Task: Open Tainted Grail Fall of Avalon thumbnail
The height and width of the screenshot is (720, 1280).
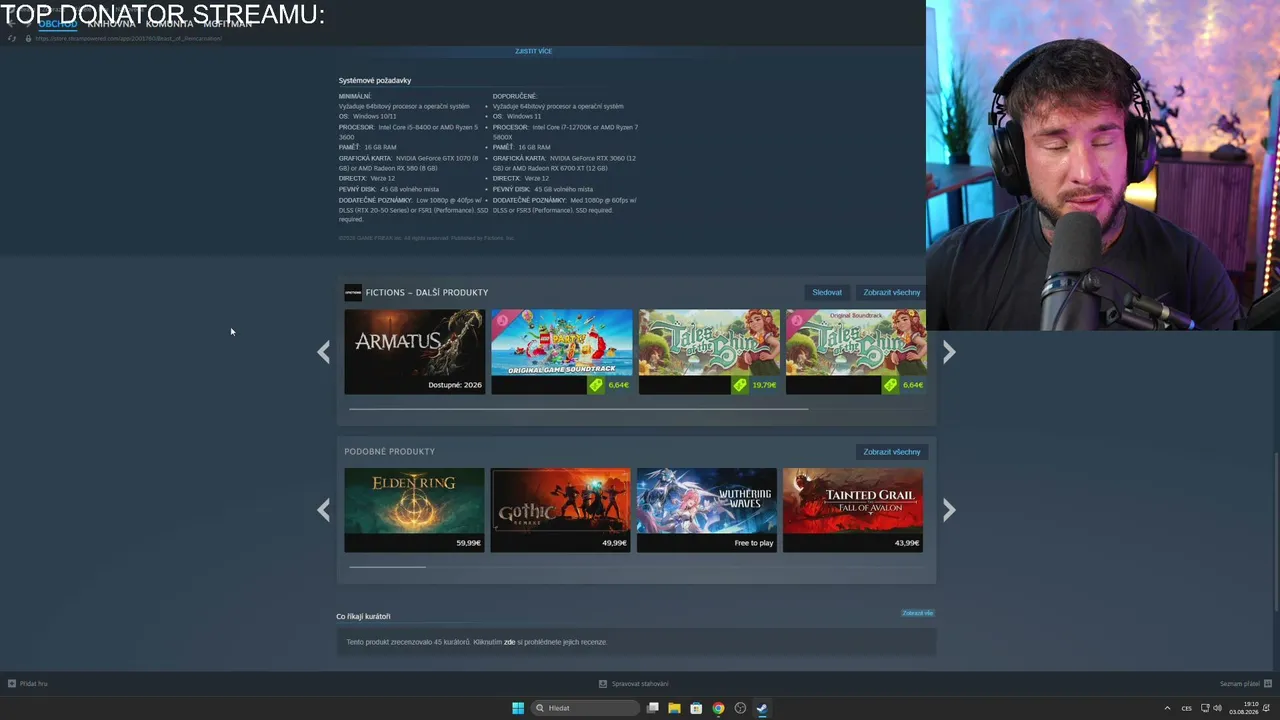Action: point(853,510)
